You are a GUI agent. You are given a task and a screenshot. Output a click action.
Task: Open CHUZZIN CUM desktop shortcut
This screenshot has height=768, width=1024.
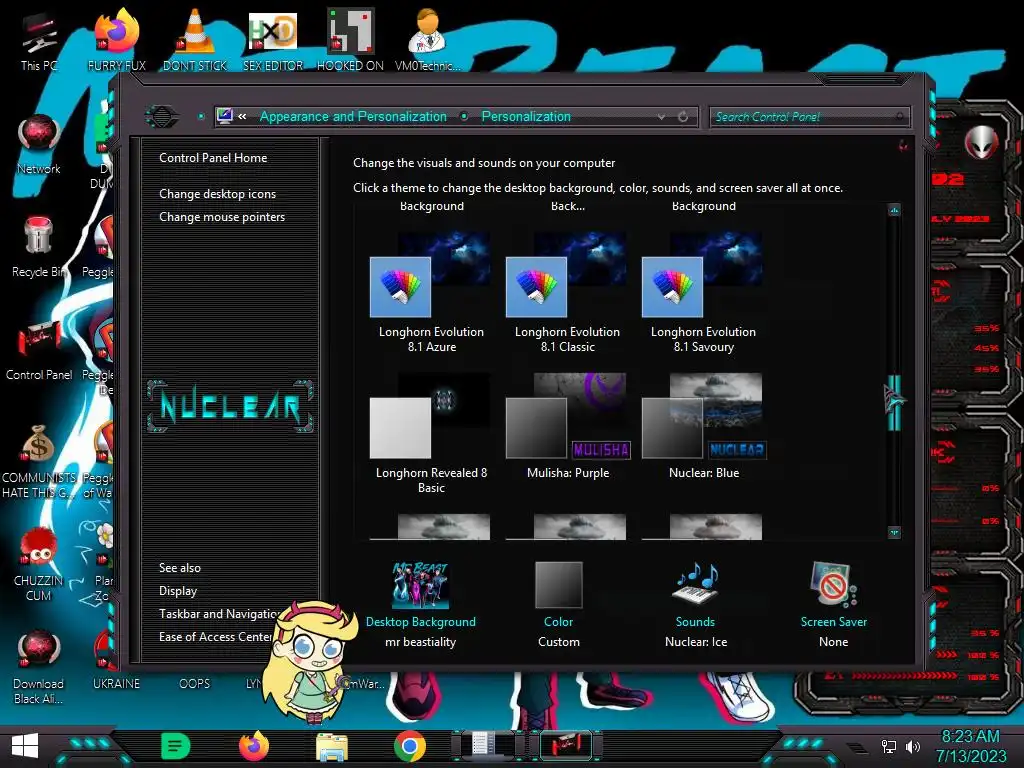point(39,564)
